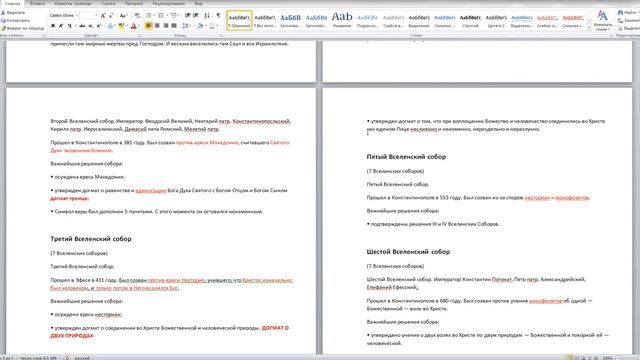Toggle bold formatting
The height and width of the screenshot is (360, 640).
click(53, 26)
